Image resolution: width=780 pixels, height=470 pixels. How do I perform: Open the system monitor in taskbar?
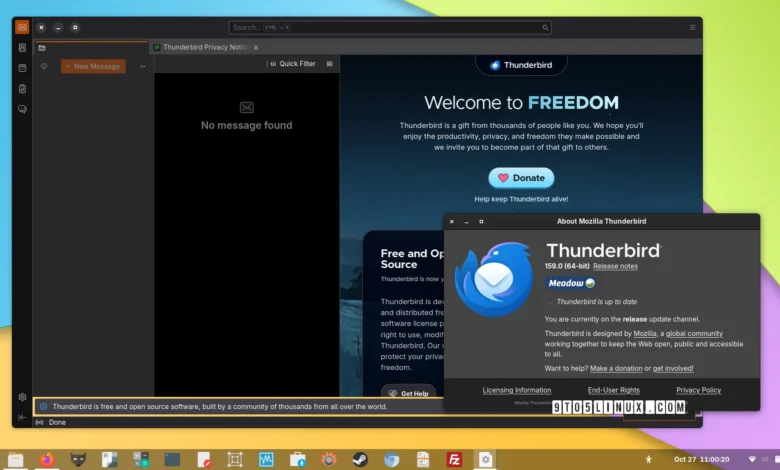[x=266, y=460]
